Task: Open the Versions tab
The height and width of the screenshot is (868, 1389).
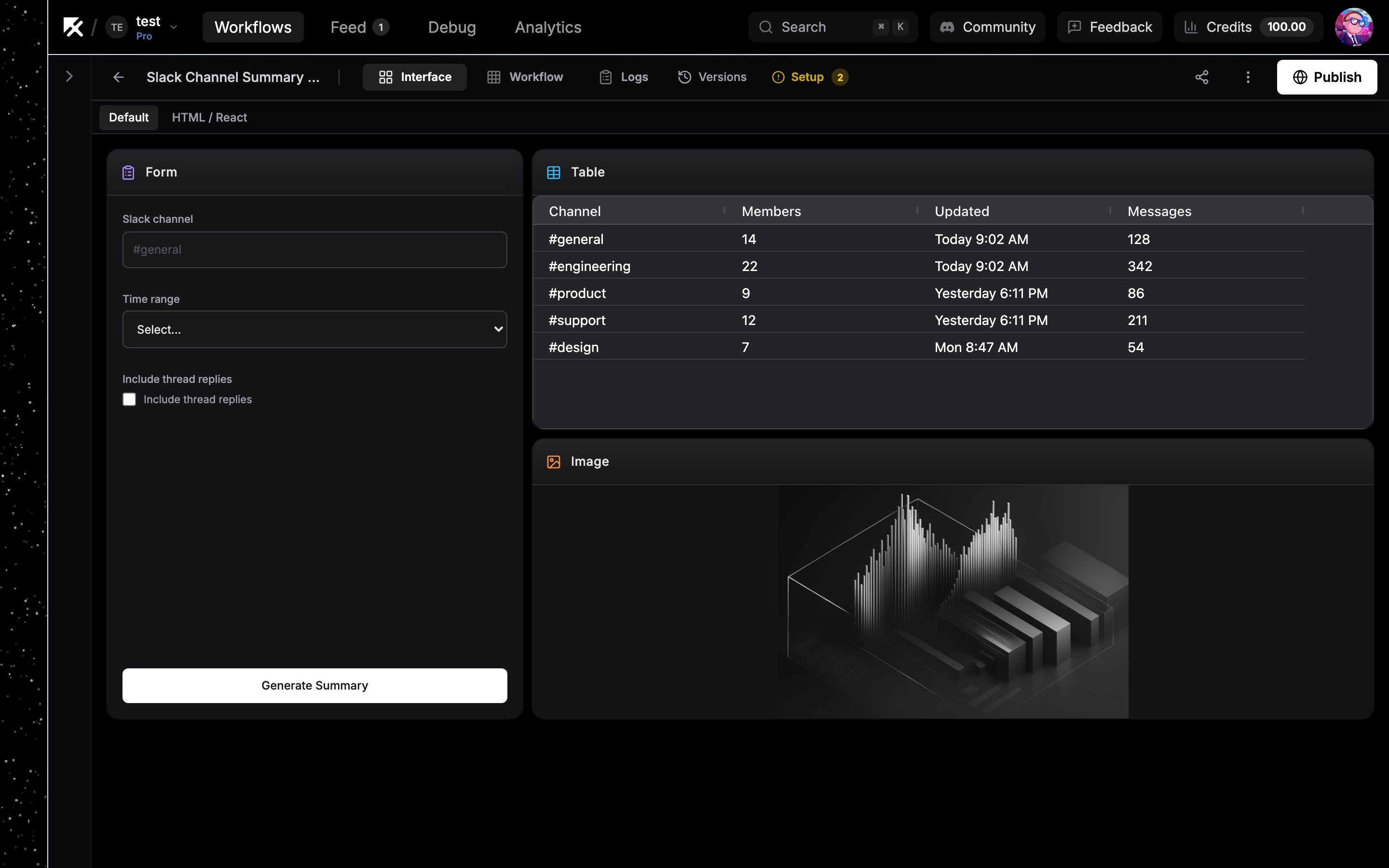Action: (x=712, y=77)
